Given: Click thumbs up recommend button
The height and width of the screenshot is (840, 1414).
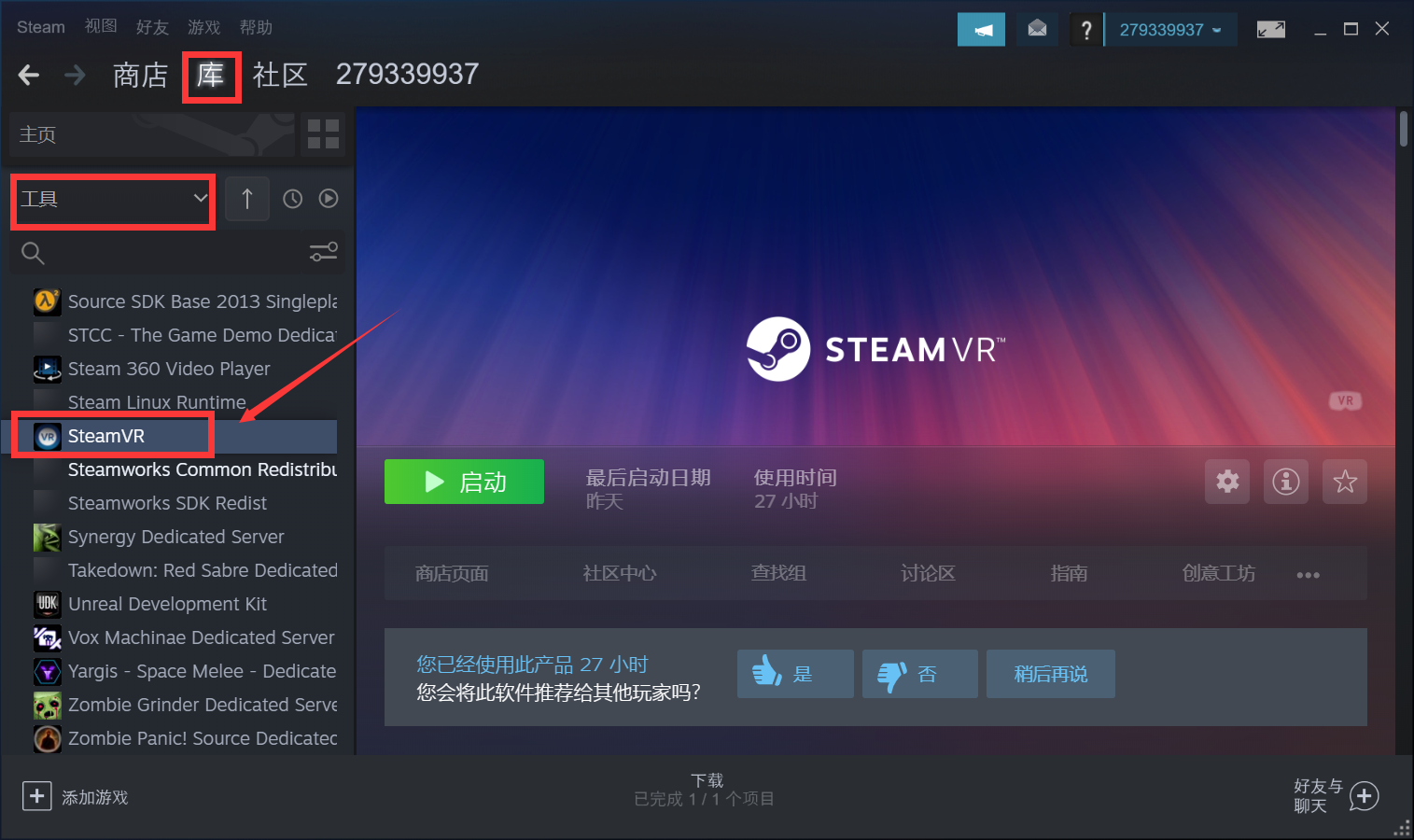Looking at the screenshot, I should click(x=795, y=674).
